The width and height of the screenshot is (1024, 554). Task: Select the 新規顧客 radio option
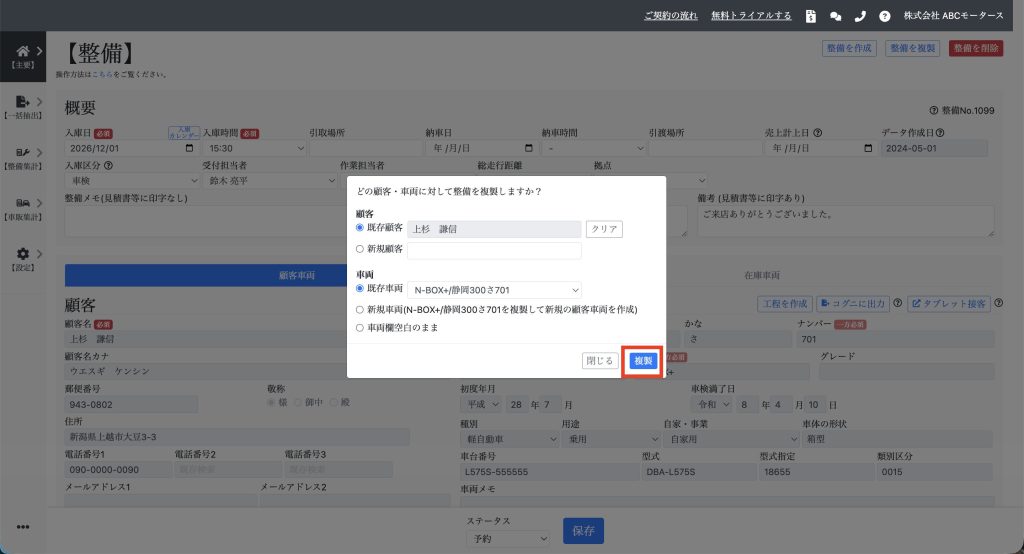(x=360, y=249)
